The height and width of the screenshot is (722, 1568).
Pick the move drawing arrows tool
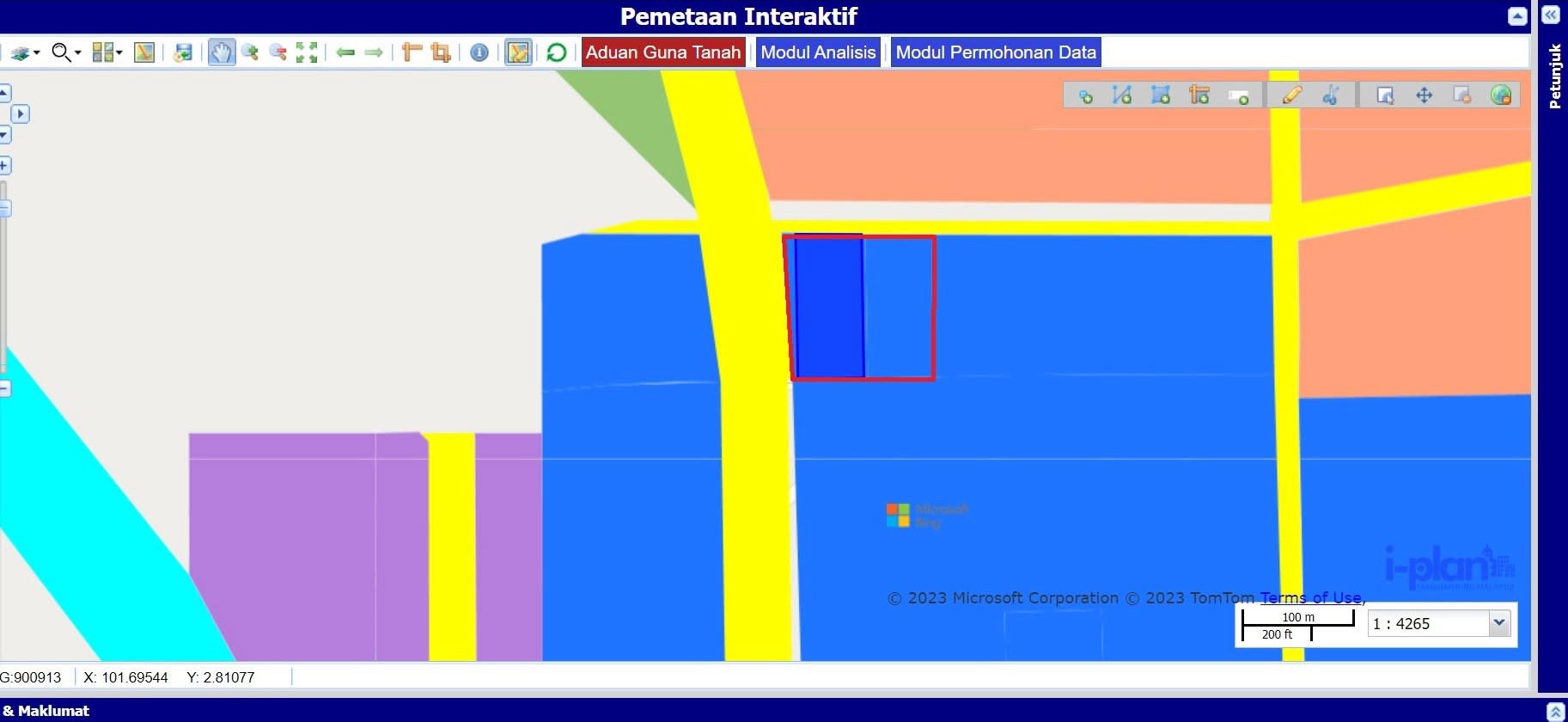click(1424, 95)
